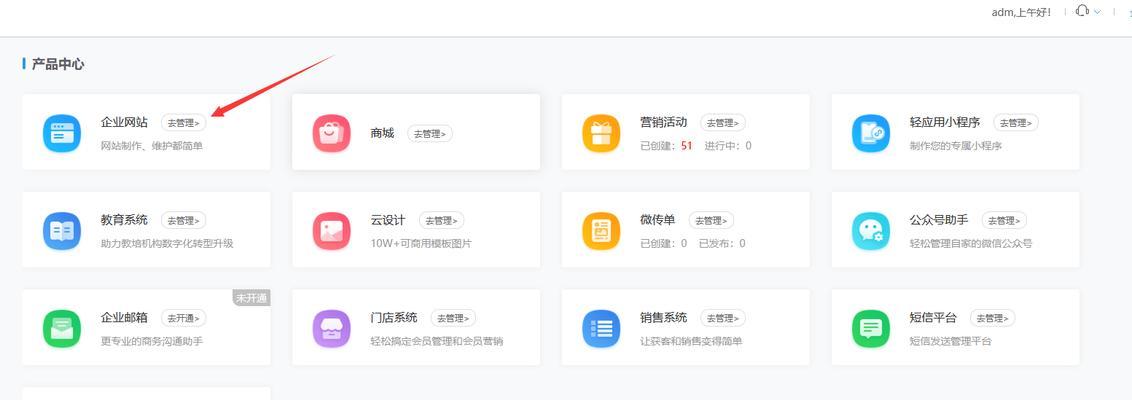Click description 轻松搞定会员管理和会员营销
This screenshot has width=1132, height=400.
pos(437,341)
